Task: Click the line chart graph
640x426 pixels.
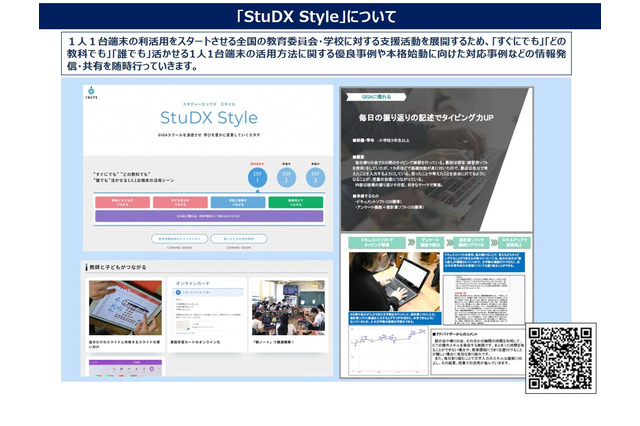Action: tap(388, 351)
